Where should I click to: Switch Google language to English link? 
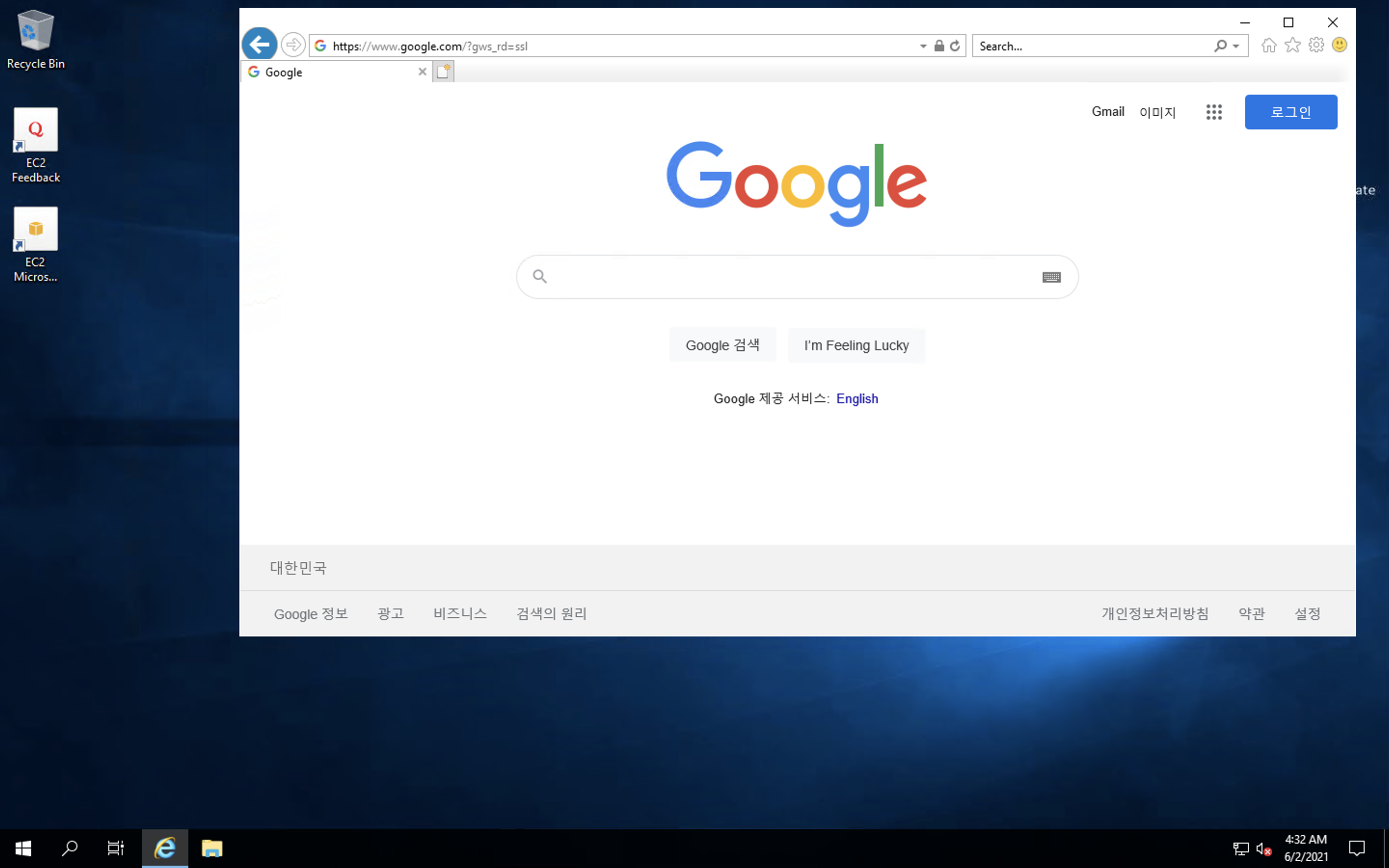857,398
